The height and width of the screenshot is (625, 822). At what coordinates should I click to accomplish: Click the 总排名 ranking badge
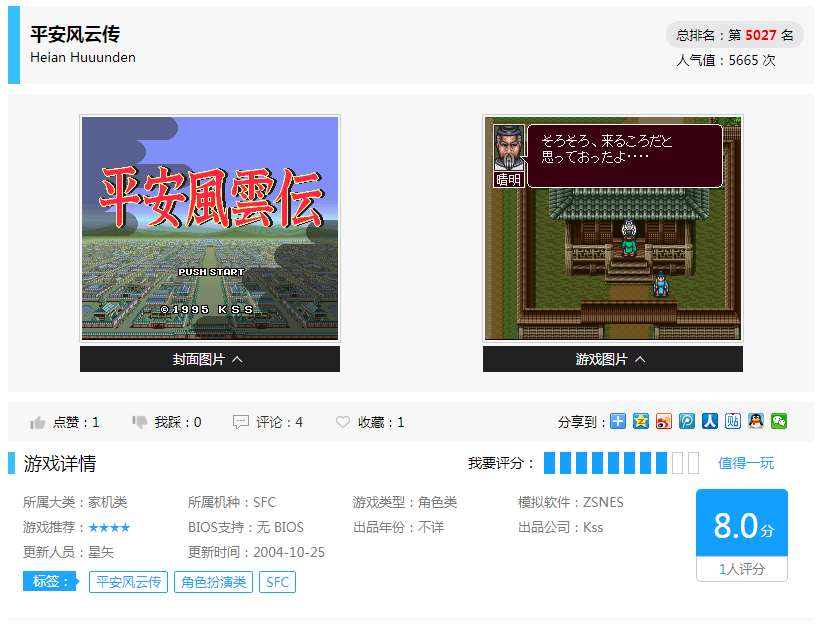tap(734, 35)
